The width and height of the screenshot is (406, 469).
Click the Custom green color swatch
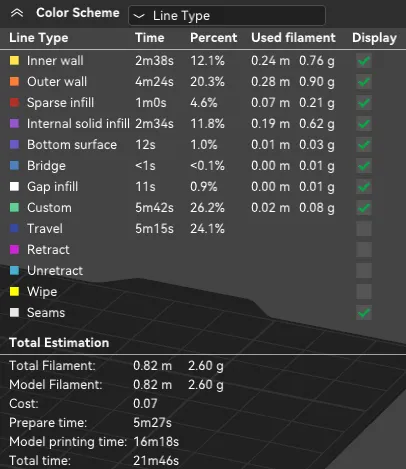(x=14, y=208)
